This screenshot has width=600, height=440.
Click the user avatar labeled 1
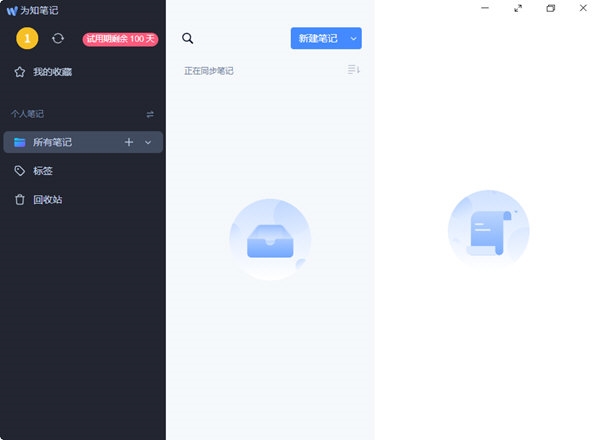(x=28, y=38)
